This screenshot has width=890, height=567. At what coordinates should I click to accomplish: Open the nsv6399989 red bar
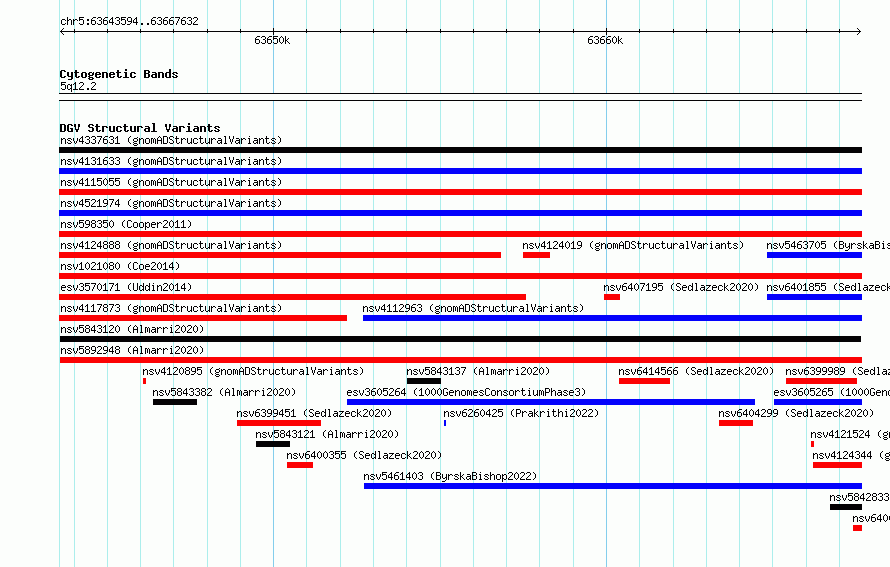point(821,381)
